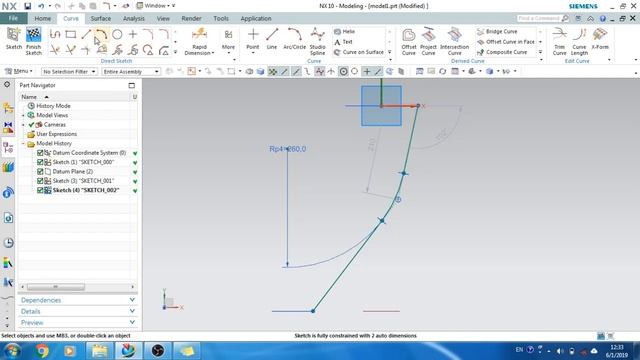The width and height of the screenshot is (640, 360).
Task: Select Model Views in Part Navigator
Action: click(52, 115)
